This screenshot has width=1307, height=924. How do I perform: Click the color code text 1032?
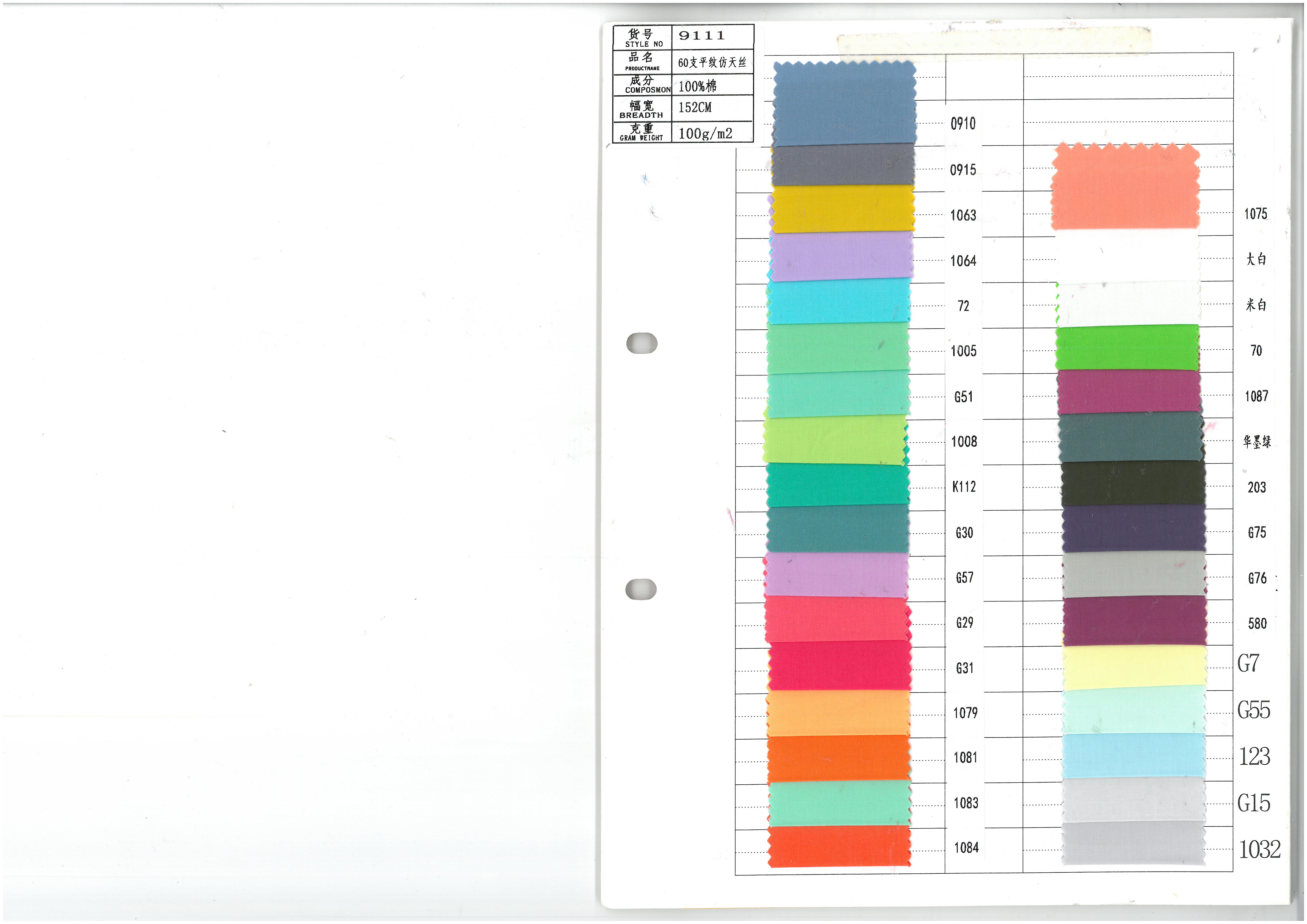click(x=1260, y=849)
